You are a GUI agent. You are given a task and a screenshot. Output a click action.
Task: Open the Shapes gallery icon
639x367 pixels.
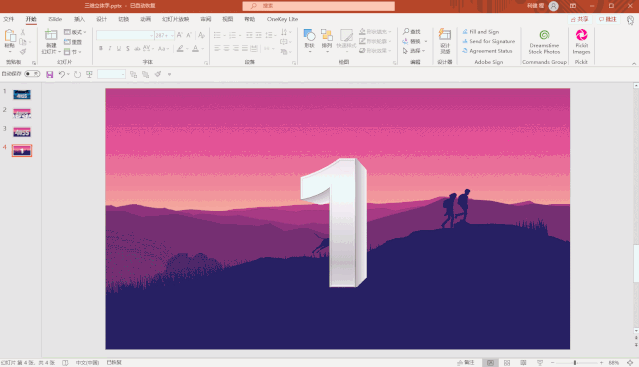point(309,35)
